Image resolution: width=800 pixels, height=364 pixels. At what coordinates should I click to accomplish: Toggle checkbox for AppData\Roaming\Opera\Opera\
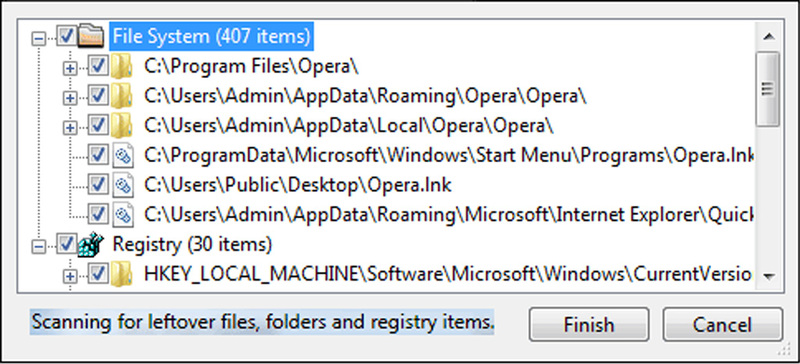[98, 95]
